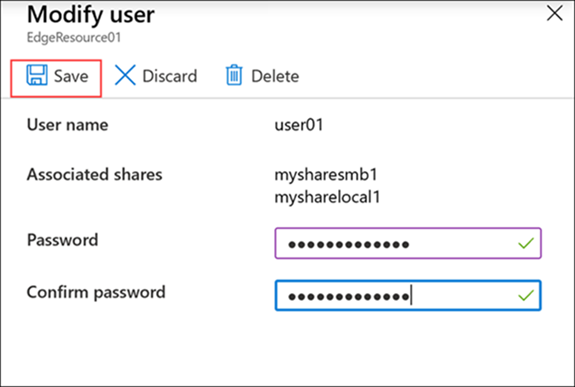Click the floppy disk Save icon
Image resolution: width=575 pixels, height=387 pixels.
click(37, 75)
